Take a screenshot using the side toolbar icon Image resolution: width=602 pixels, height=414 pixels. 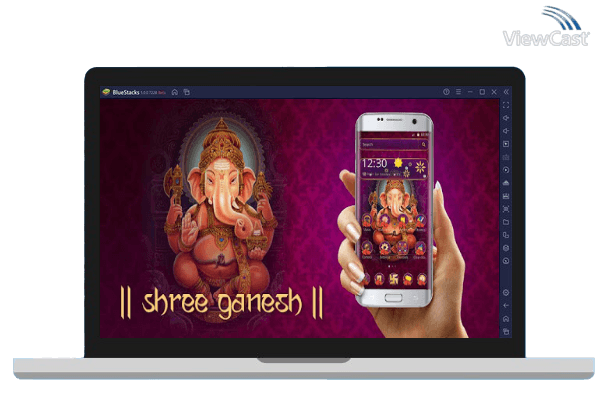tap(506, 196)
